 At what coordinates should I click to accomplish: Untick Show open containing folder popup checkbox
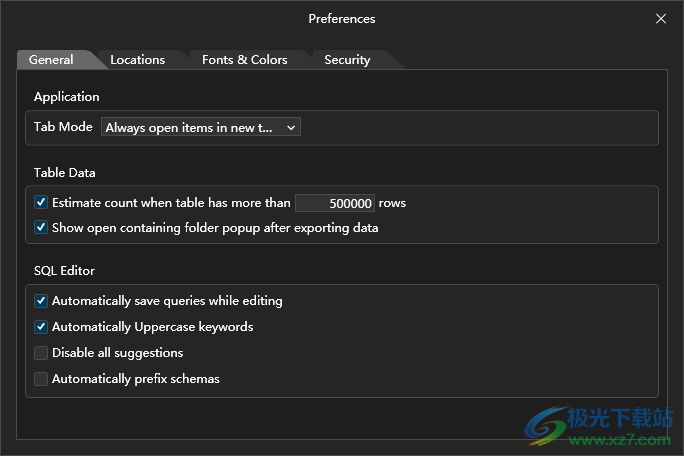(x=41, y=227)
